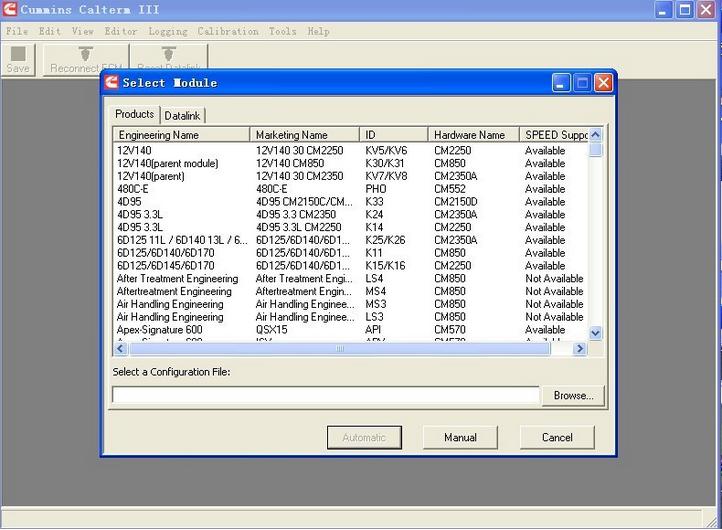Image resolution: width=722 pixels, height=530 pixels.
Task: Select the 12V140(parent module) row
Action: tap(350, 163)
